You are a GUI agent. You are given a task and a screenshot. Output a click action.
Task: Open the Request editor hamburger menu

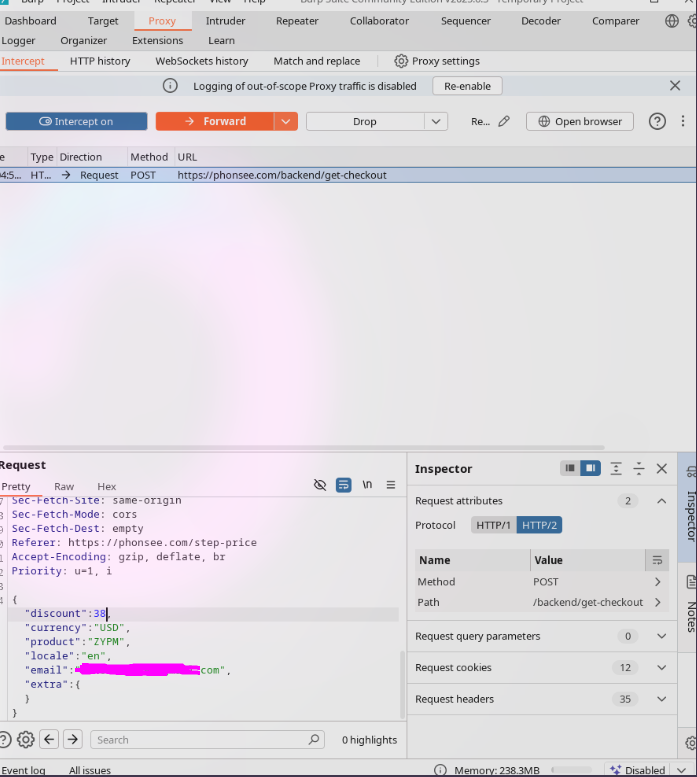391,485
